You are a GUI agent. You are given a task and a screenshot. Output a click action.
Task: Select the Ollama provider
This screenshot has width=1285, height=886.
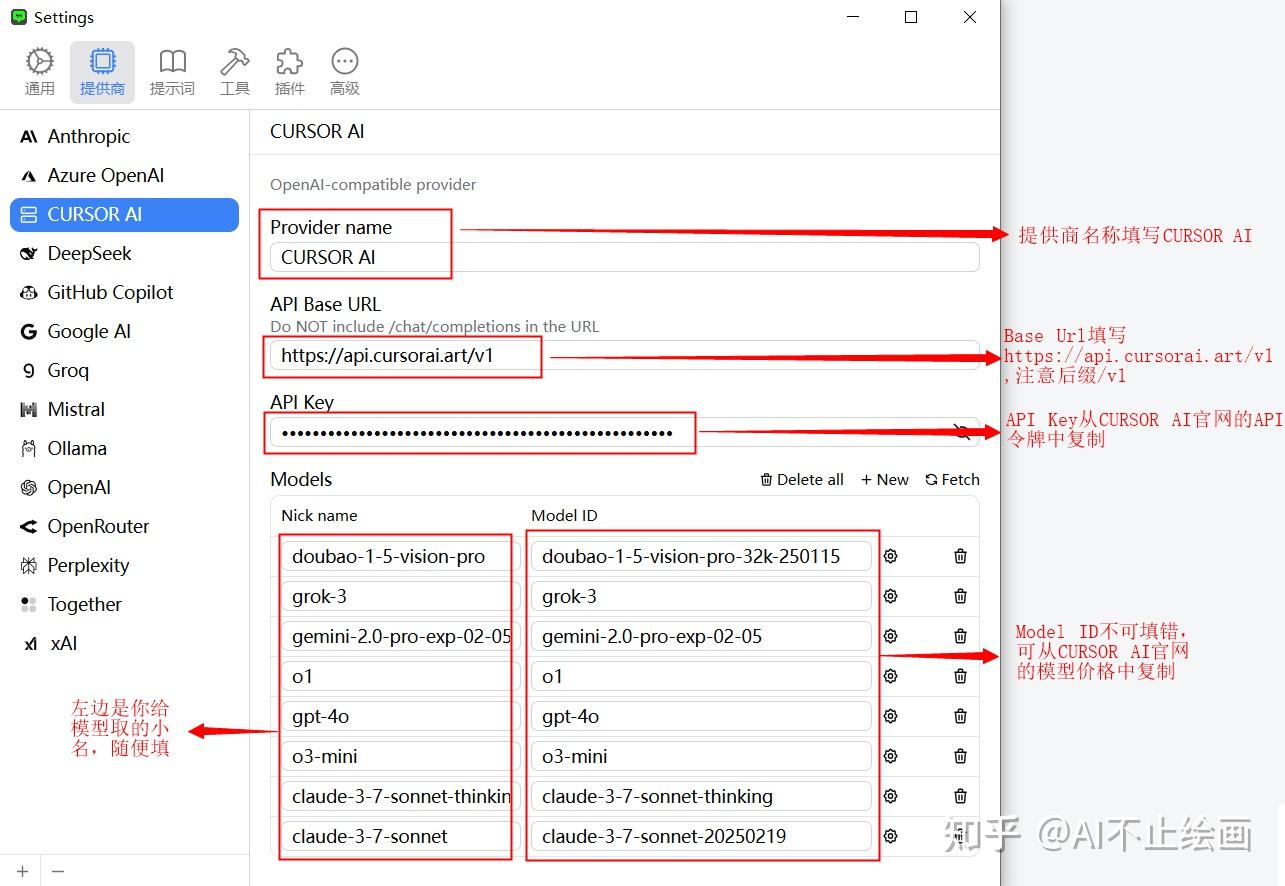point(124,449)
